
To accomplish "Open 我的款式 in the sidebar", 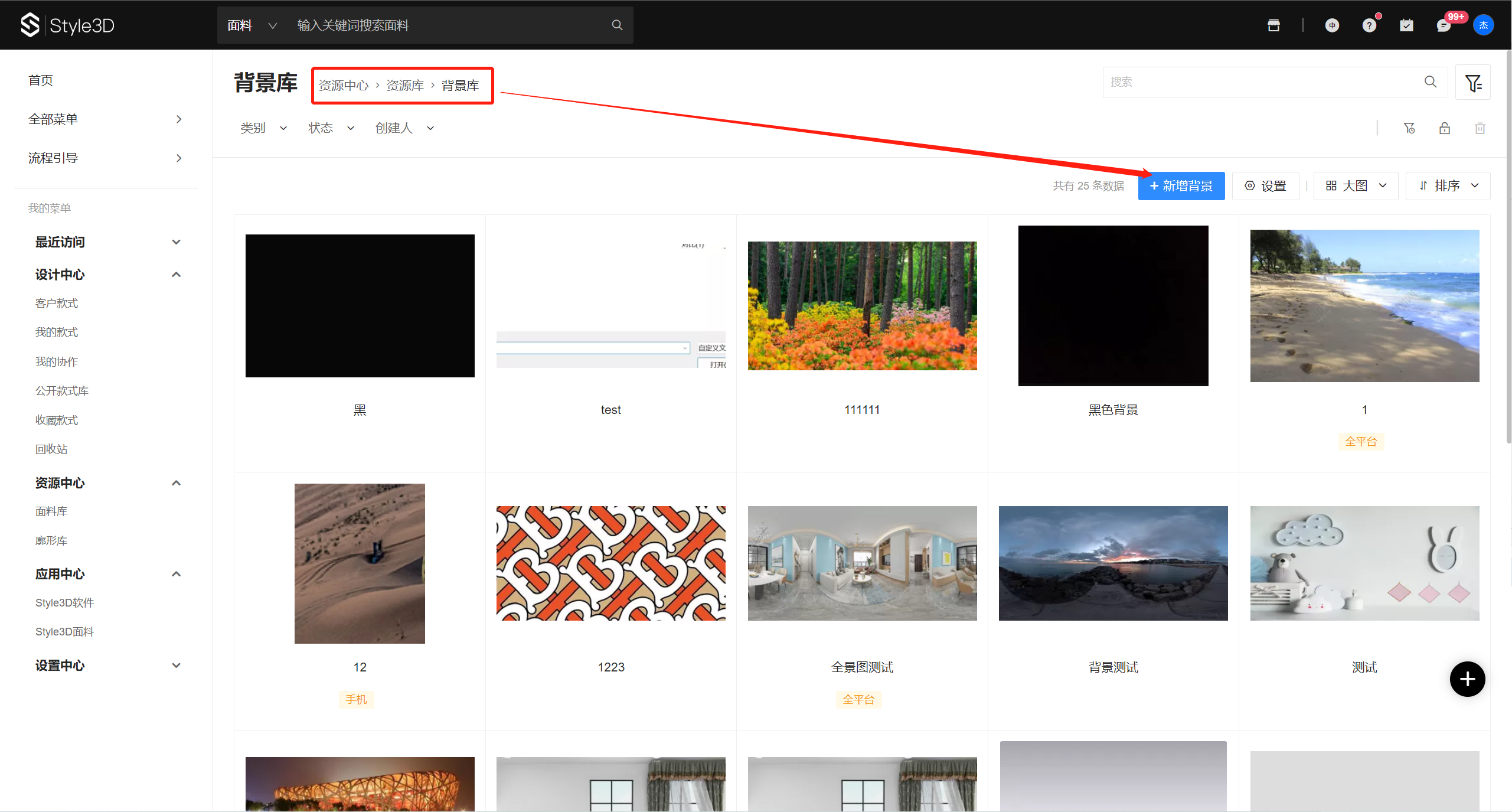I will pos(57,332).
